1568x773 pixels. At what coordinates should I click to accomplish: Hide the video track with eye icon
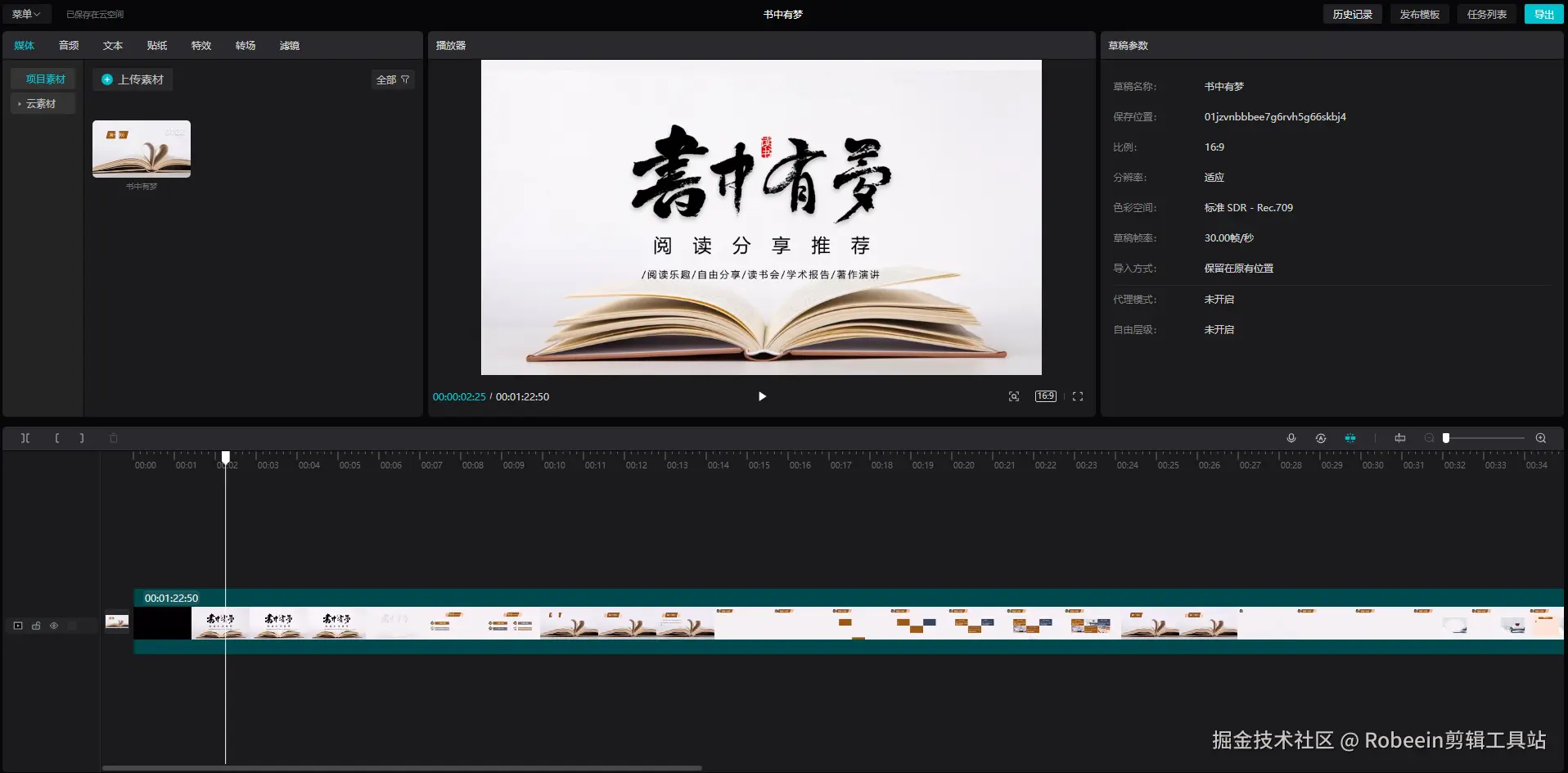[x=54, y=626]
